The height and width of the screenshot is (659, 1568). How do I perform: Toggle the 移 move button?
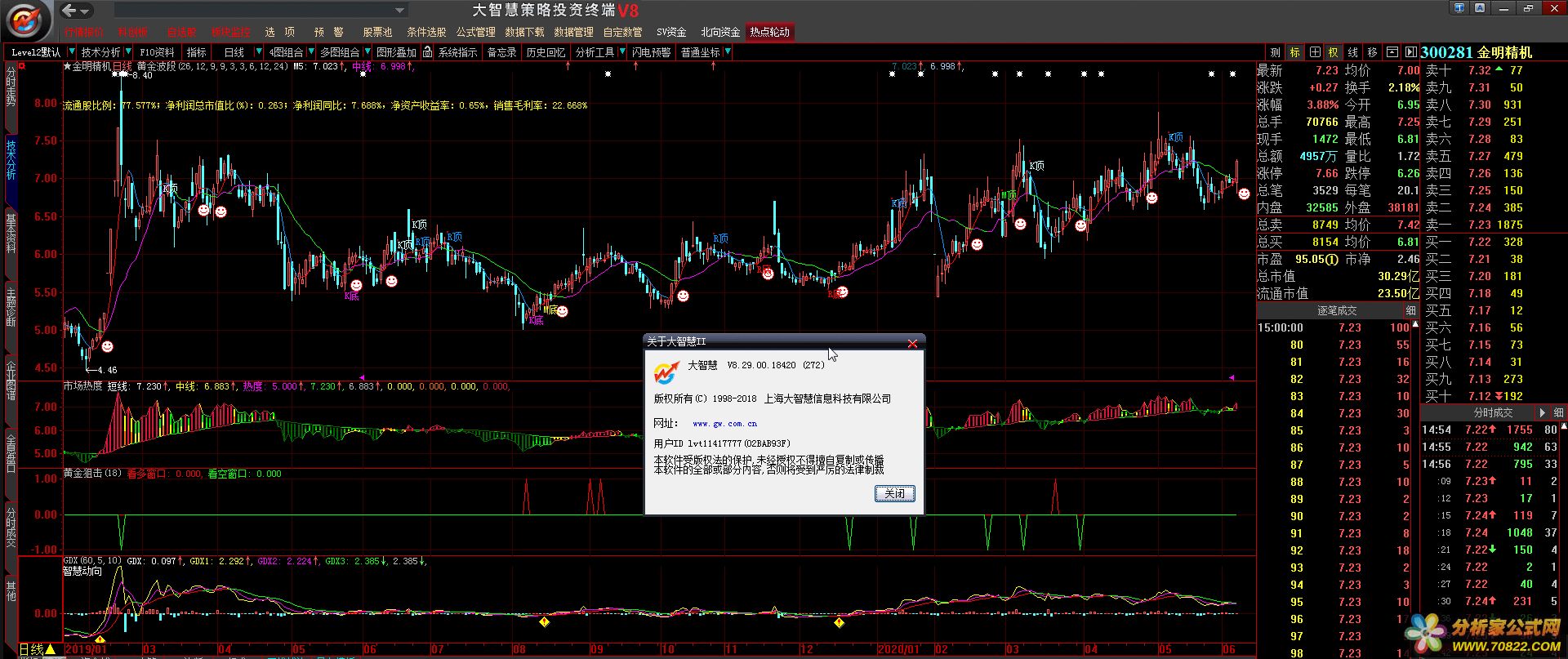click(1372, 52)
